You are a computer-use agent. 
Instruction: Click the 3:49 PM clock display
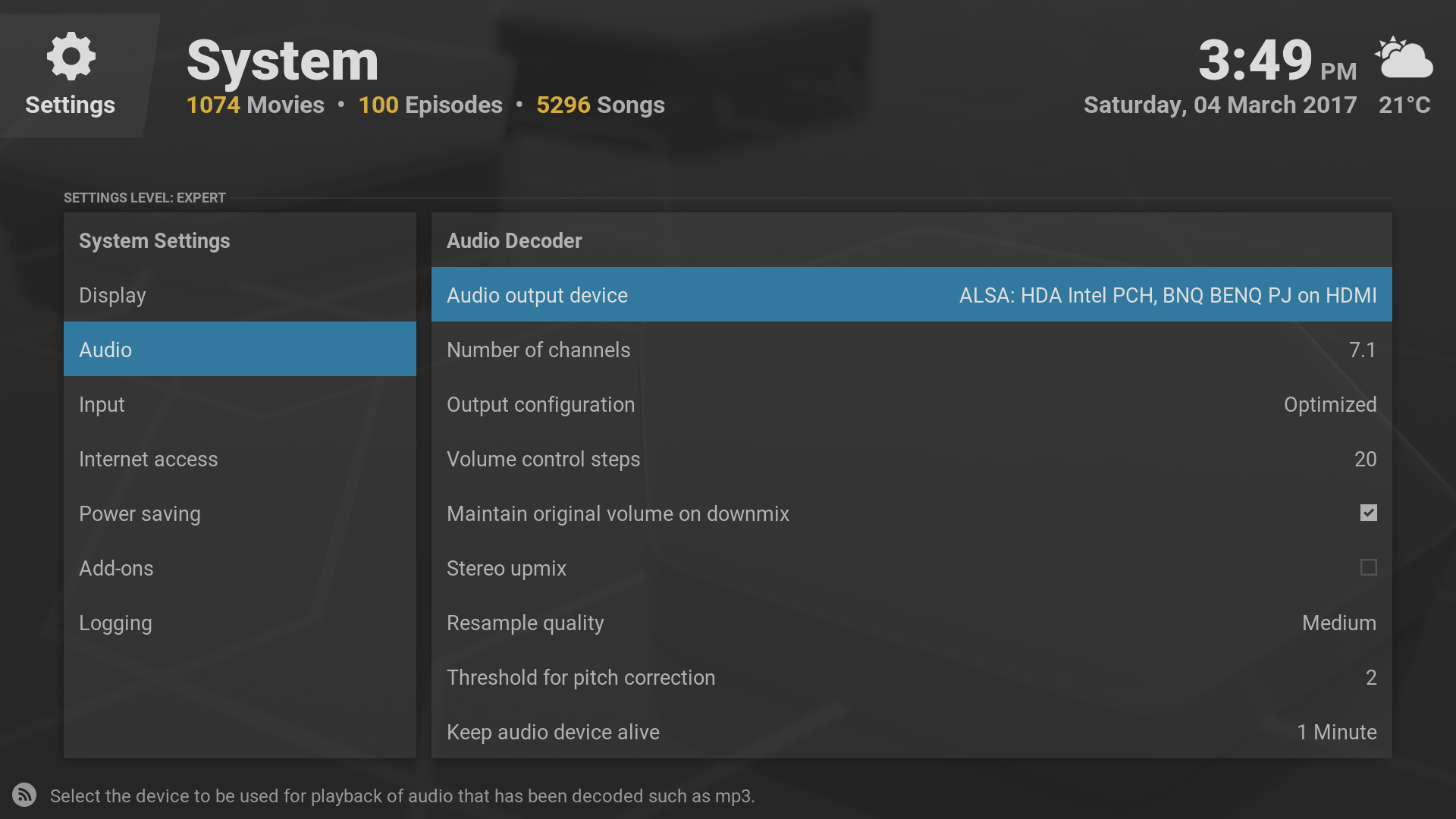(x=1276, y=61)
